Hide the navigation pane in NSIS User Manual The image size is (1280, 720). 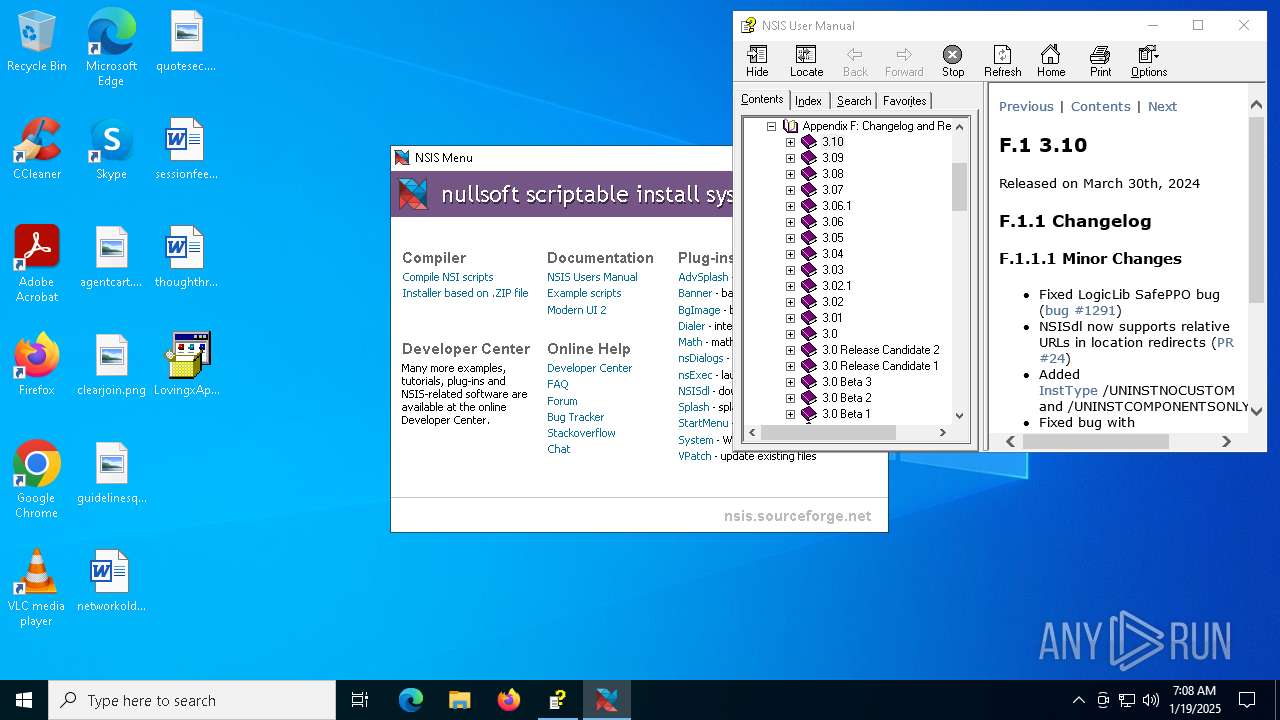pyautogui.click(x=757, y=61)
